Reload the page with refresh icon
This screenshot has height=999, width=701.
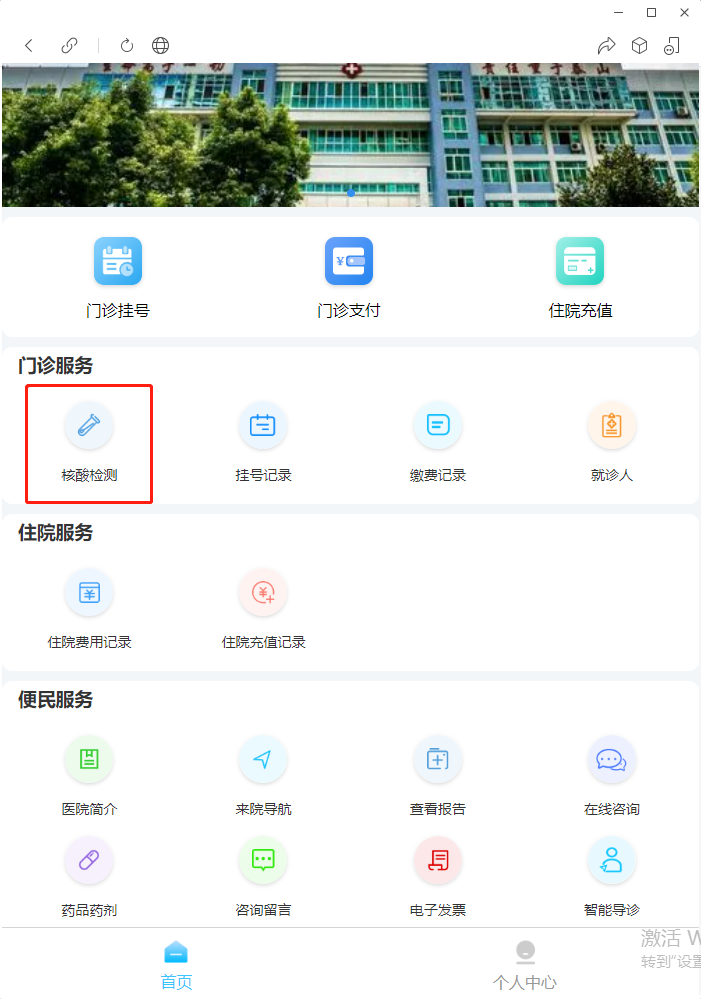[x=127, y=45]
